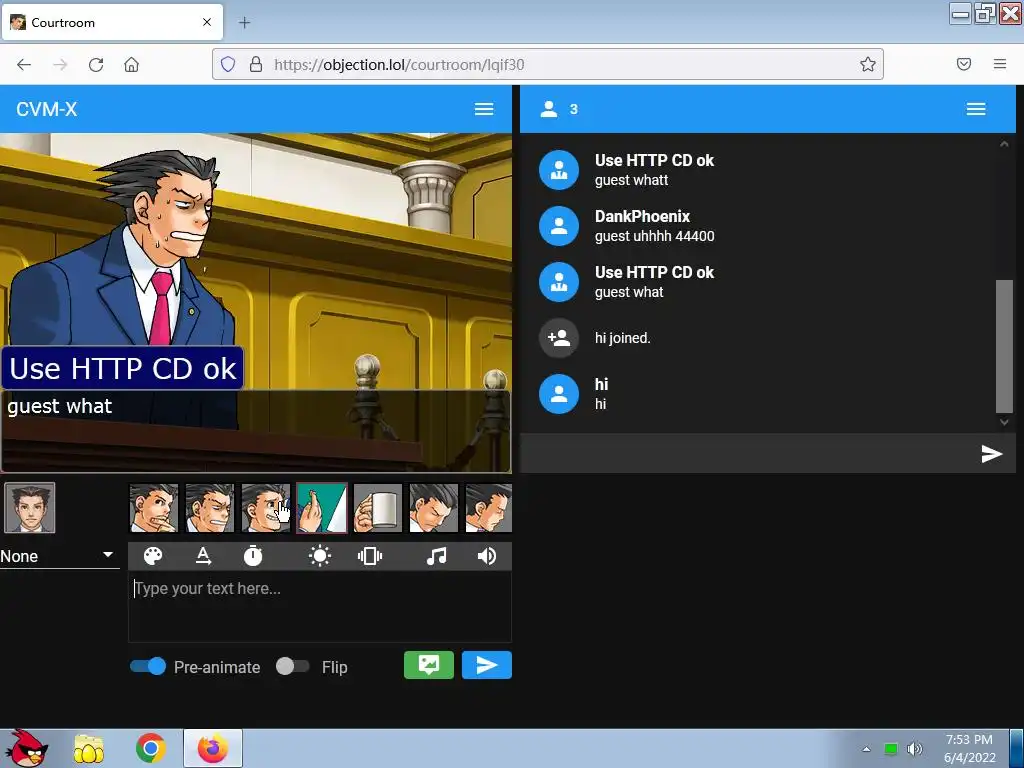View site security lock info
The height and width of the screenshot is (768, 1024).
[x=256, y=64]
